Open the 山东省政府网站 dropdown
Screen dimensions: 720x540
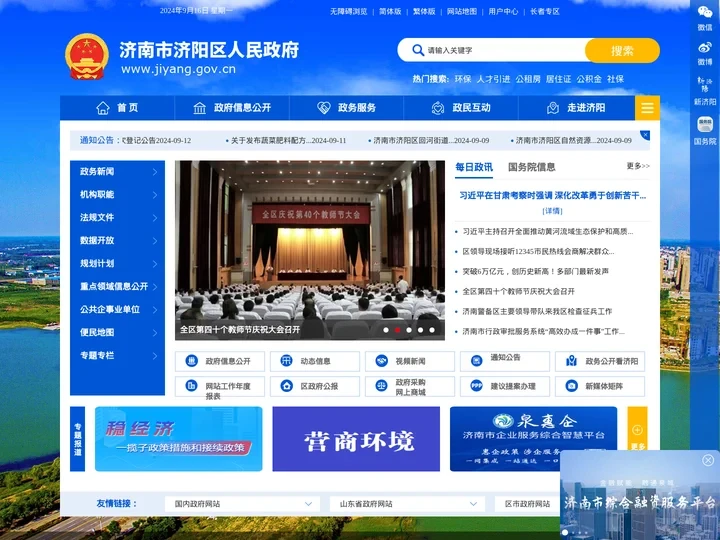(x=407, y=504)
